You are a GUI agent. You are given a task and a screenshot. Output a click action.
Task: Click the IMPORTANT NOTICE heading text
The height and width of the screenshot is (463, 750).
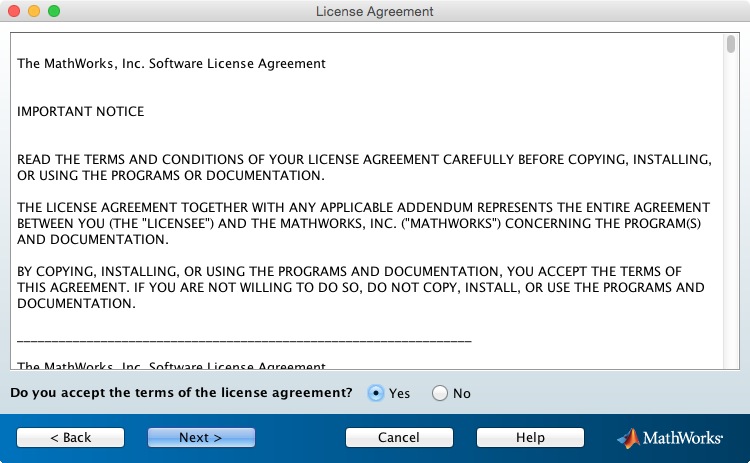(x=80, y=111)
